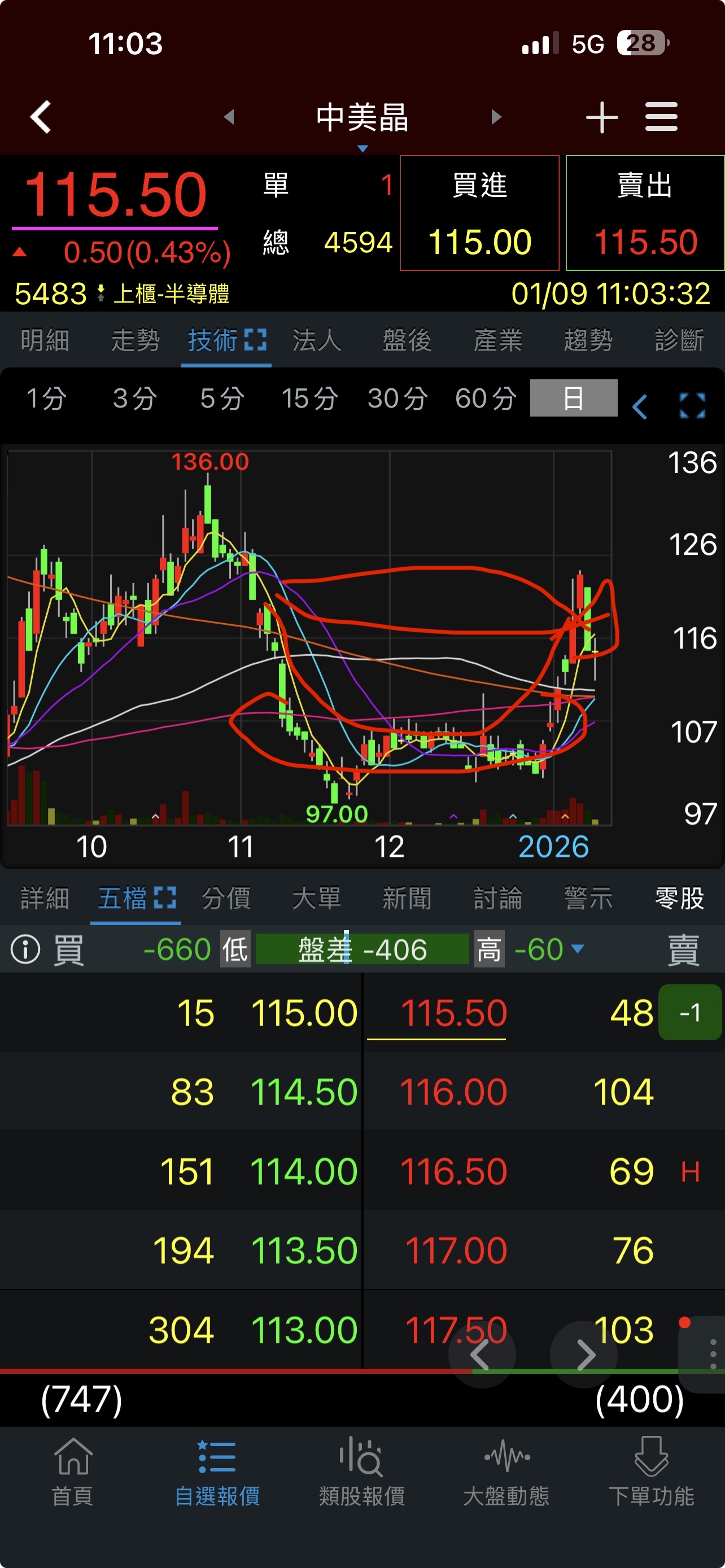Open the 法人 tab

(x=317, y=340)
